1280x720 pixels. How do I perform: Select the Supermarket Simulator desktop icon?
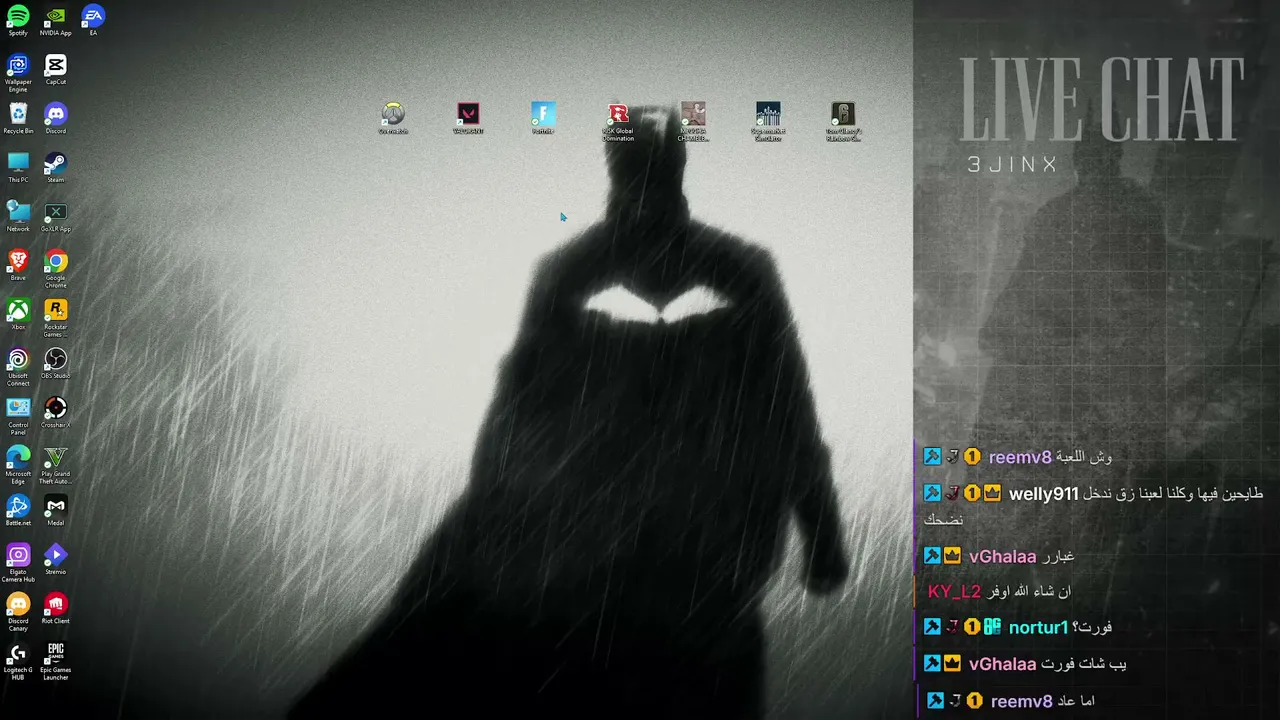coord(768,122)
